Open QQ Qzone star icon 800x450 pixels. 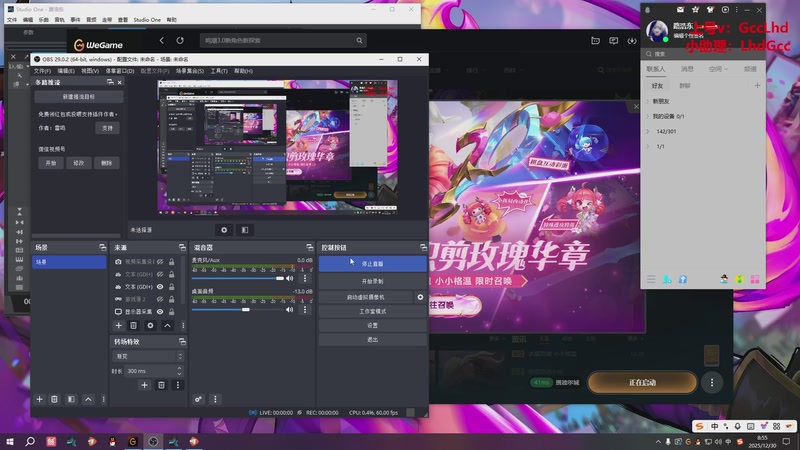pos(695,10)
